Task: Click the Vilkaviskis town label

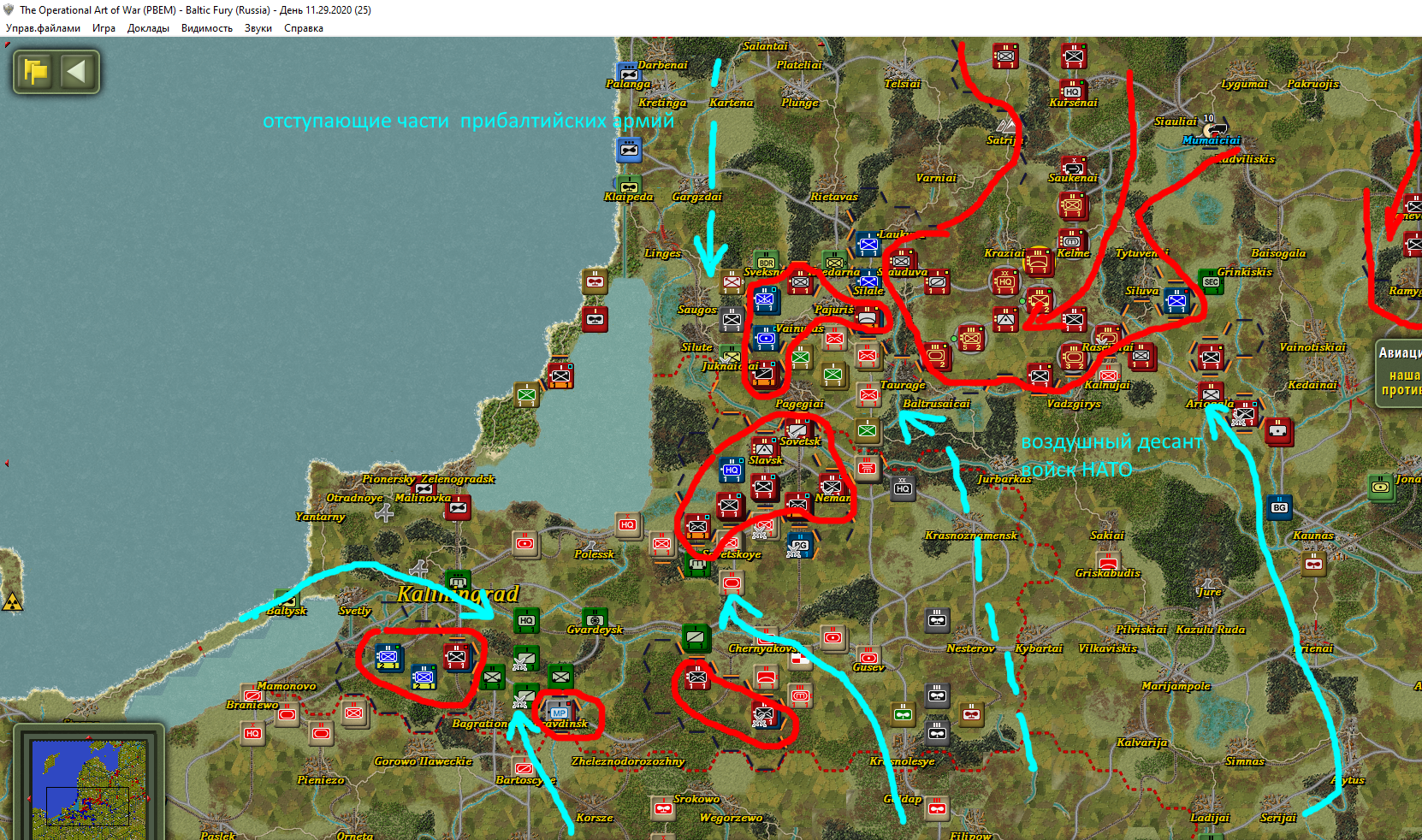Action: click(1108, 648)
